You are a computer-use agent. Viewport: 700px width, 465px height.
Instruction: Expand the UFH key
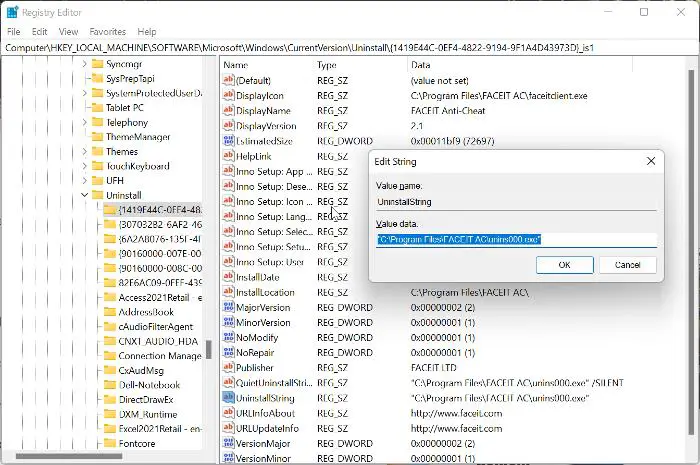tap(84, 181)
